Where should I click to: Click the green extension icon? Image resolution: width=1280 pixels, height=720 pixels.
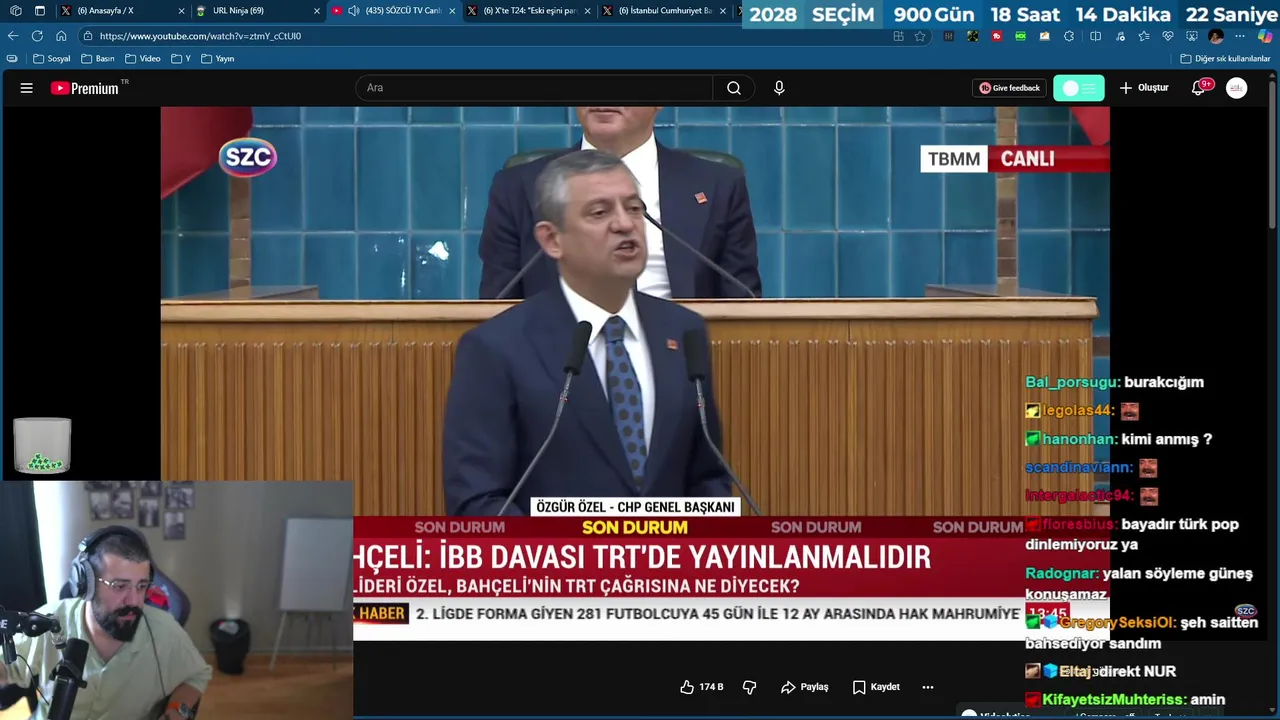coord(1020,36)
